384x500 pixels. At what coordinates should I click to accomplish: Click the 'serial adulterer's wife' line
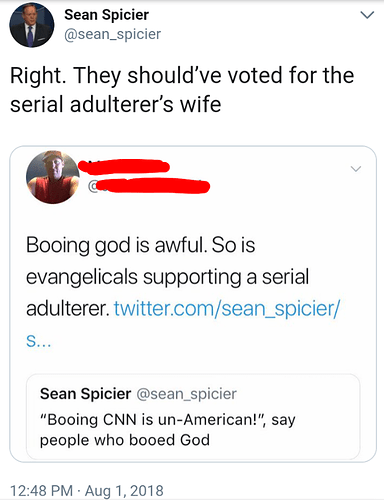coord(116,104)
